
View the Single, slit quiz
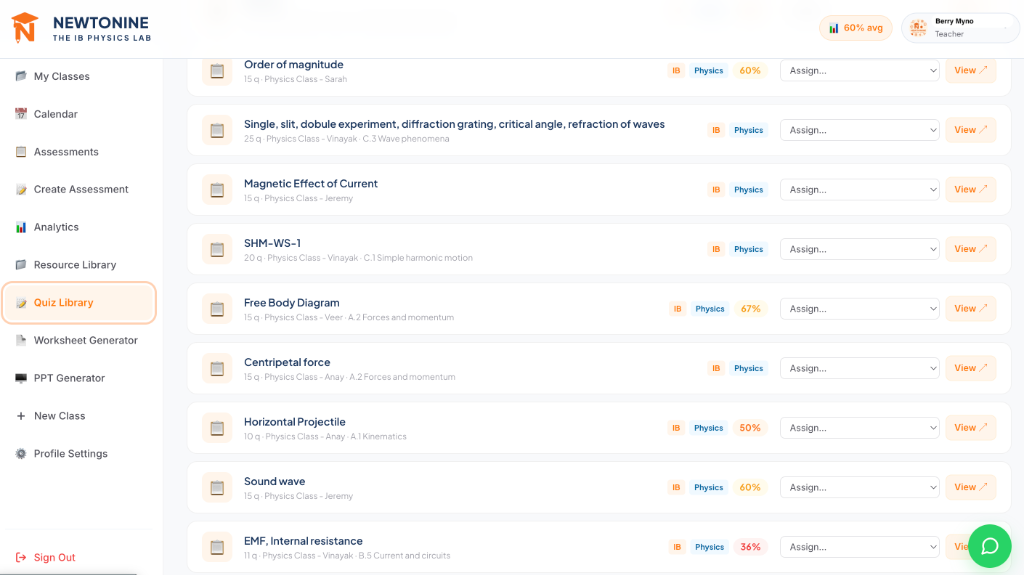click(970, 130)
